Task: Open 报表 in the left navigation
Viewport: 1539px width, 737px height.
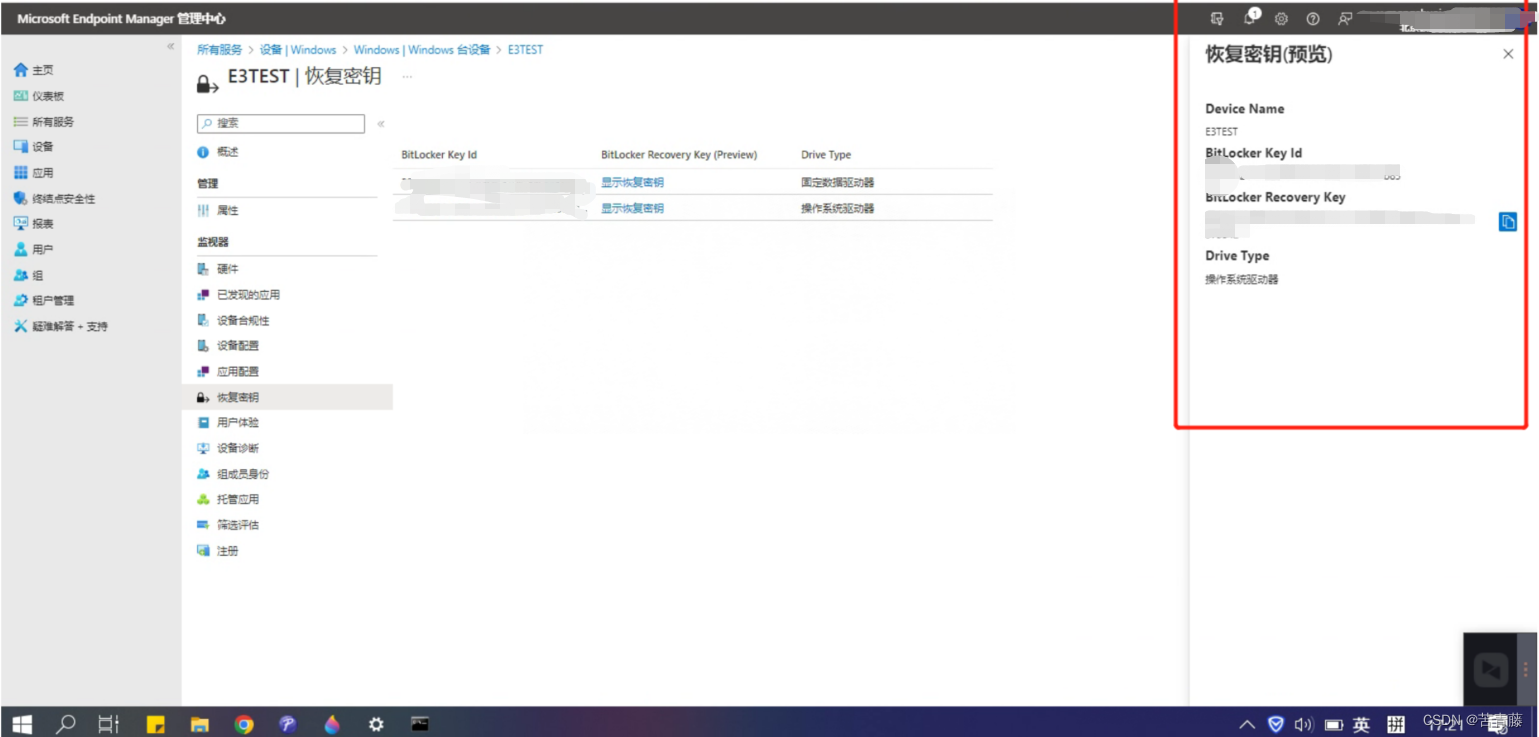Action: coord(34,224)
